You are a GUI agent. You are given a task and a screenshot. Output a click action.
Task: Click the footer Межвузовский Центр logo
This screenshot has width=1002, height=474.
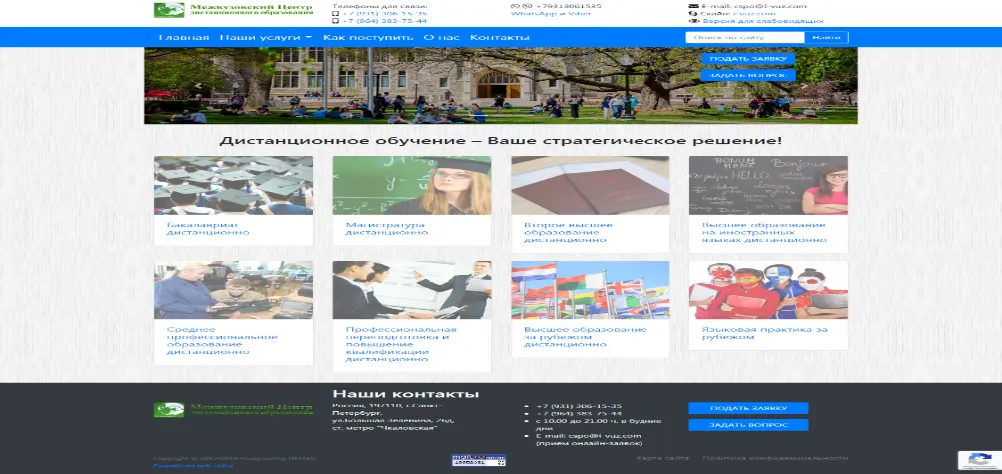click(233, 410)
